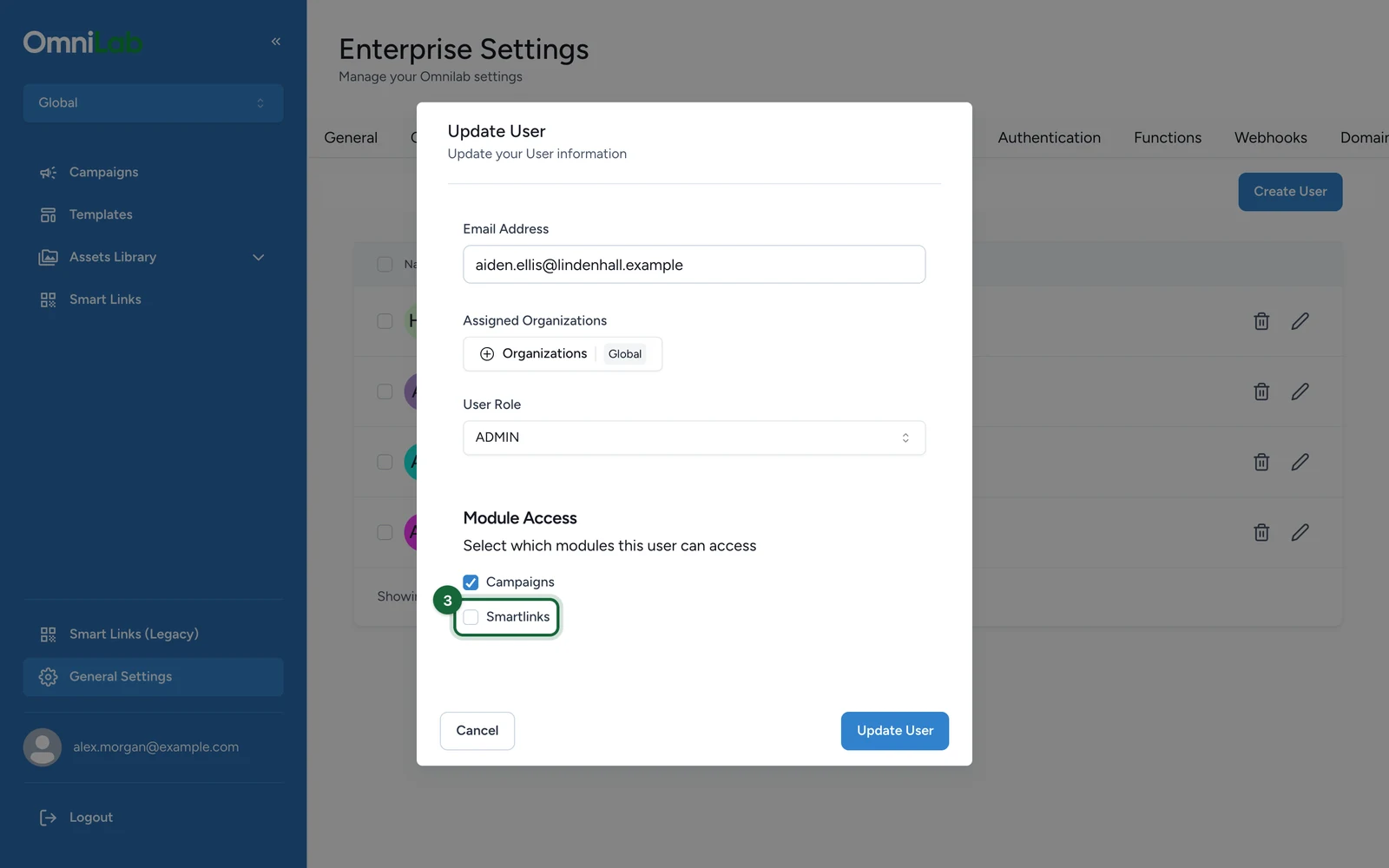This screenshot has width=1389, height=868.
Task: Check the third user row checkbox
Action: point(385,462)
